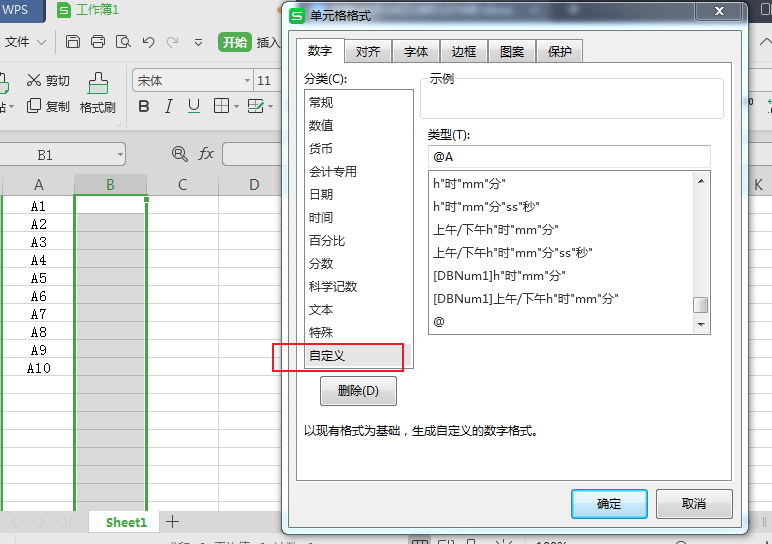Select 数值 in category list
772x544 pixels.
tap(358, 126)
